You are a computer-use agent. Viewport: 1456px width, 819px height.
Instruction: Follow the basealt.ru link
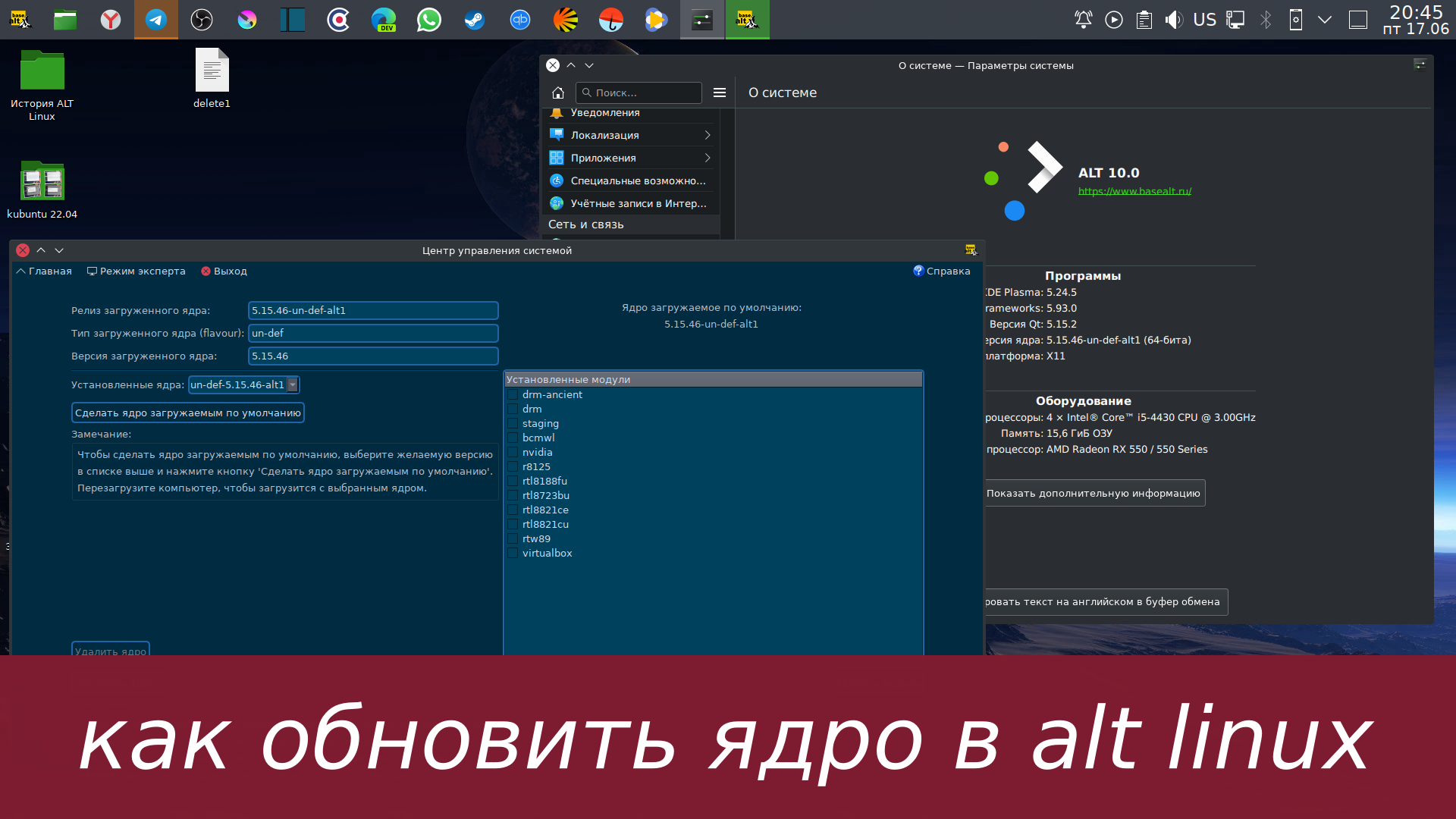point(1134,191)
